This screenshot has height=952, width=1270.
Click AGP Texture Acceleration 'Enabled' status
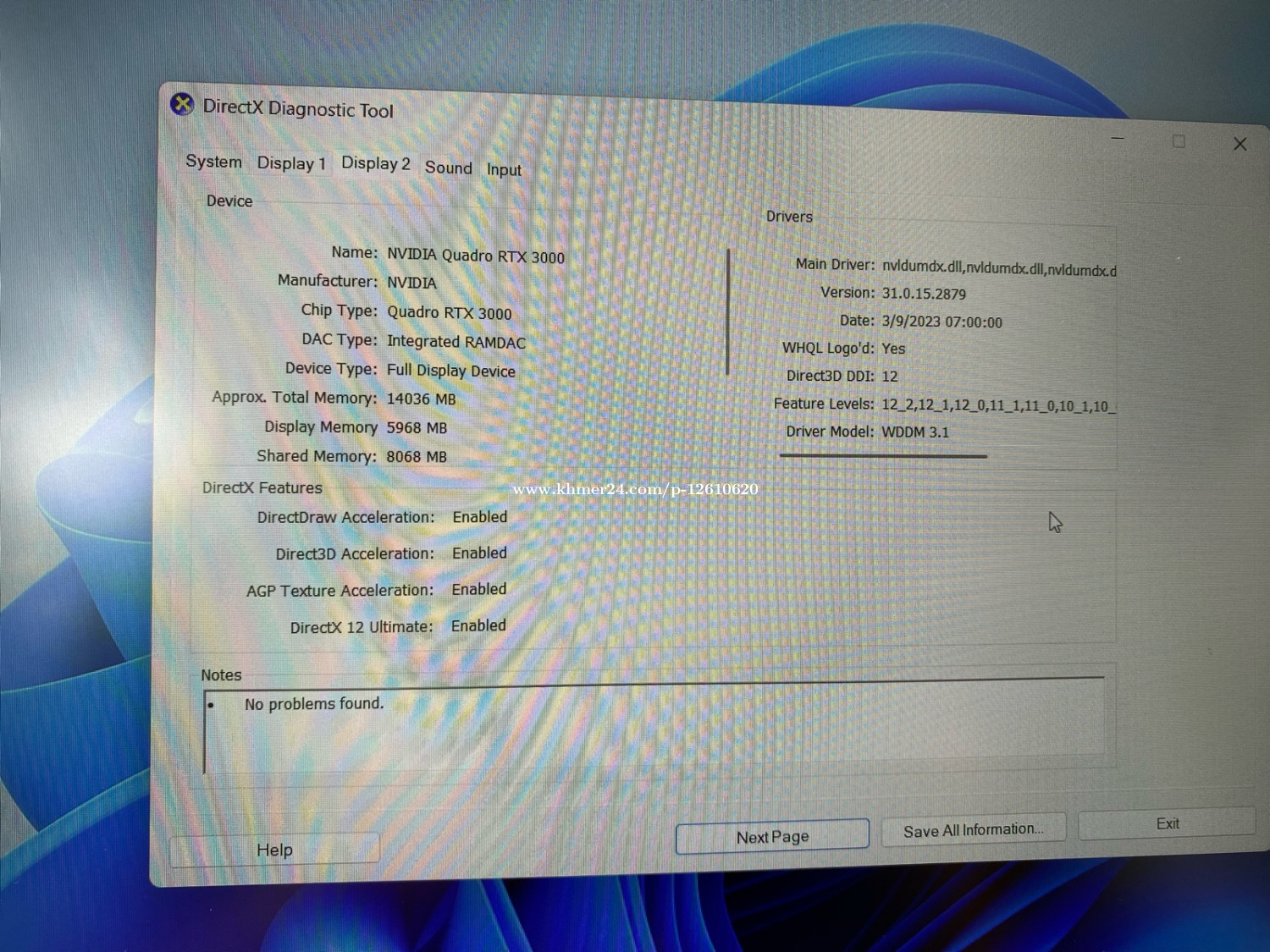(478, 590)
